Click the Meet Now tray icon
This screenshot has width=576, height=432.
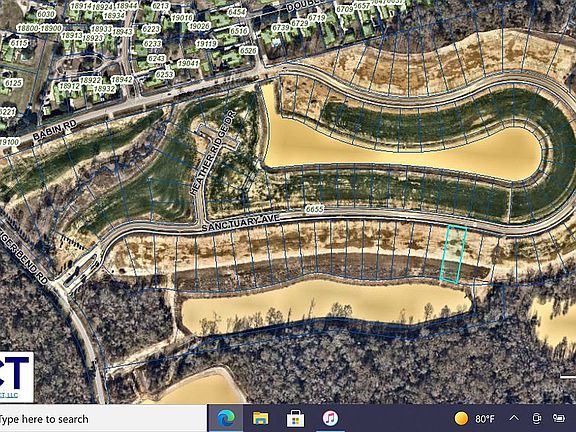[536, 418]
